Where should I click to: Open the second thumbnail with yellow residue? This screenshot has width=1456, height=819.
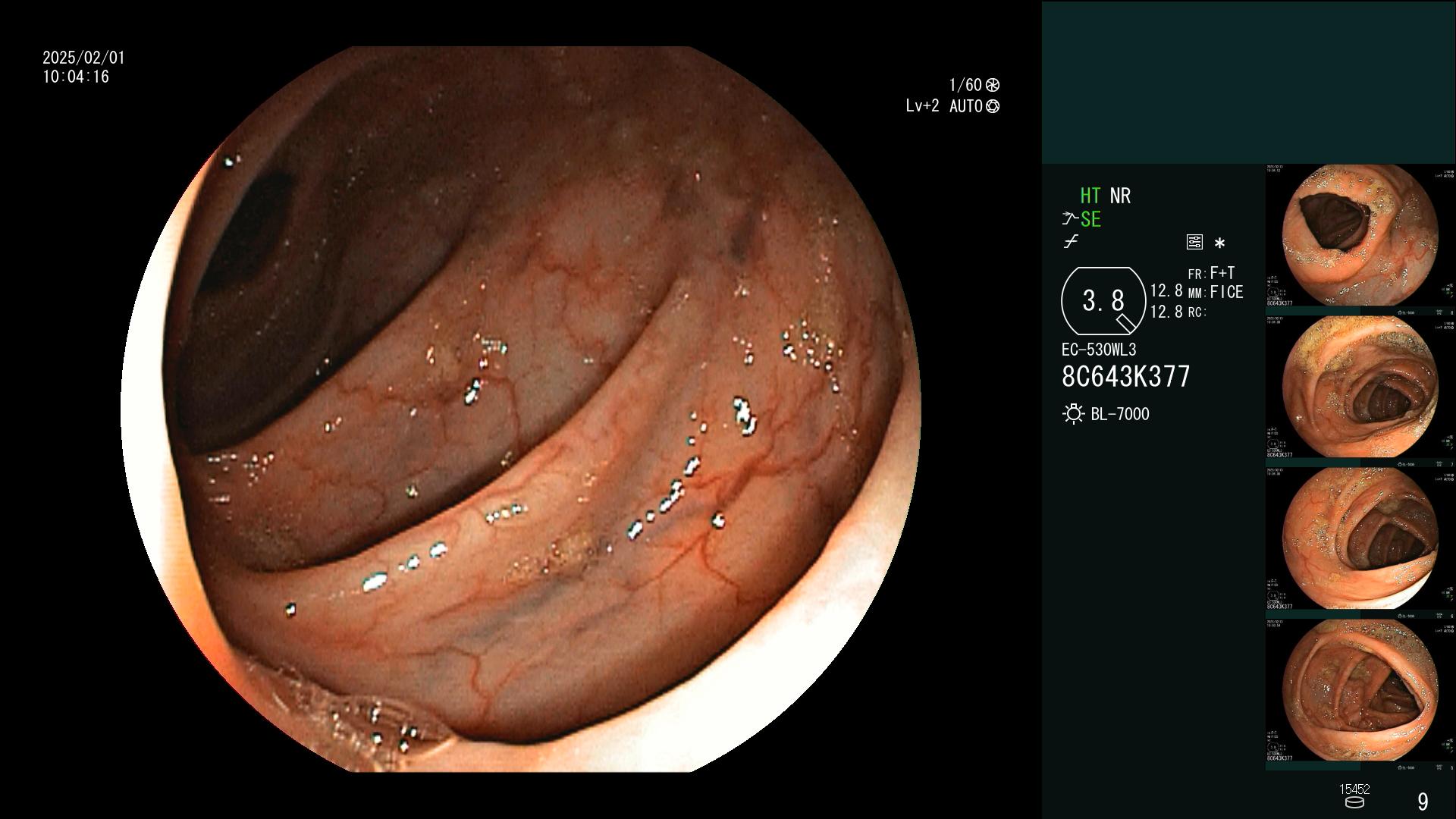click(1360, 388)
